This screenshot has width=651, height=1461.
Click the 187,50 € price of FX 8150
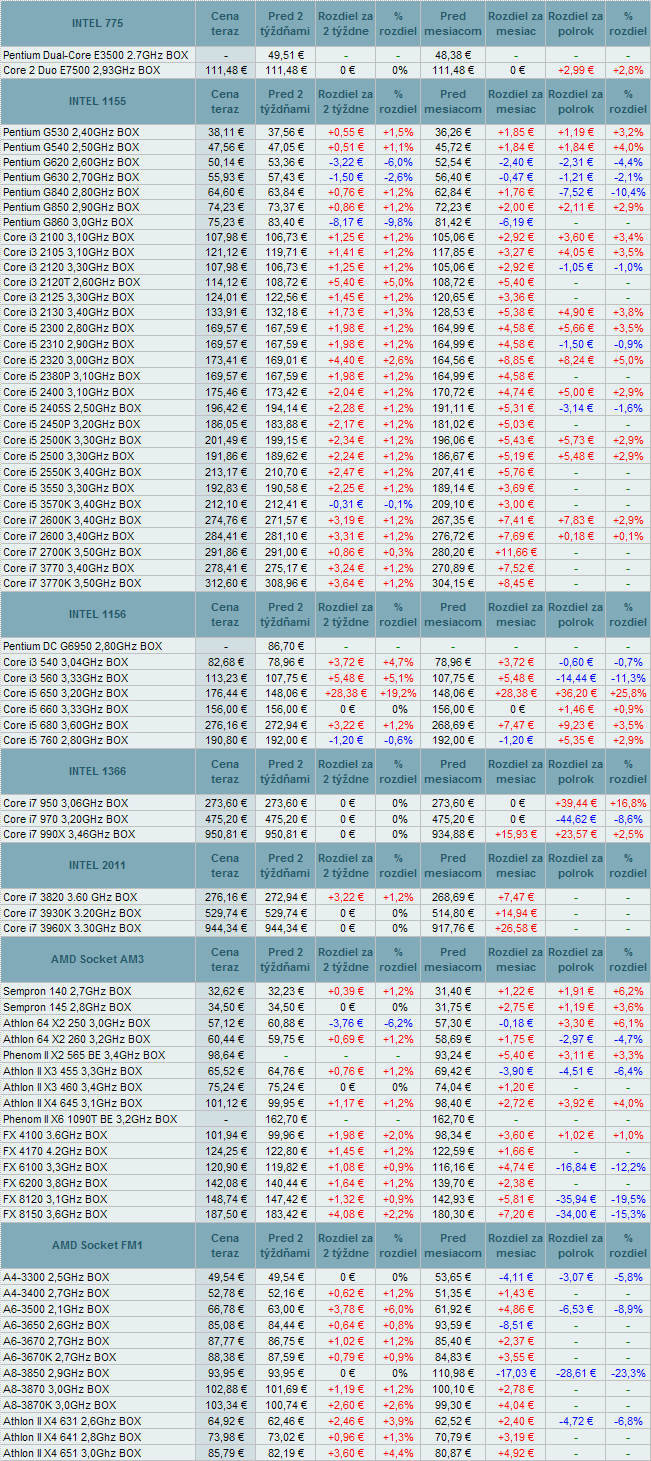pyautogui.click(x=226, y=1213)
